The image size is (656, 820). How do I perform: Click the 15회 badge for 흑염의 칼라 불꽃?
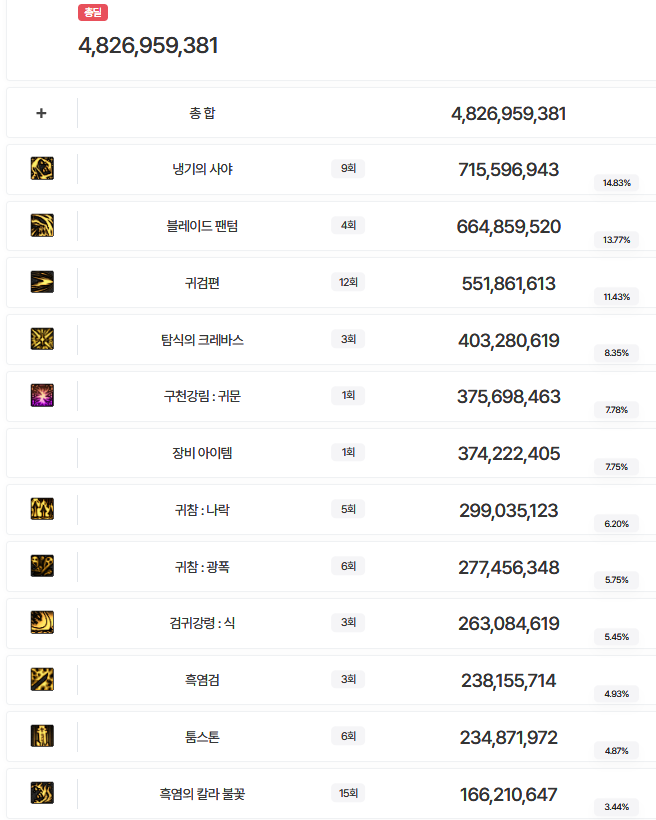point(348,793)
